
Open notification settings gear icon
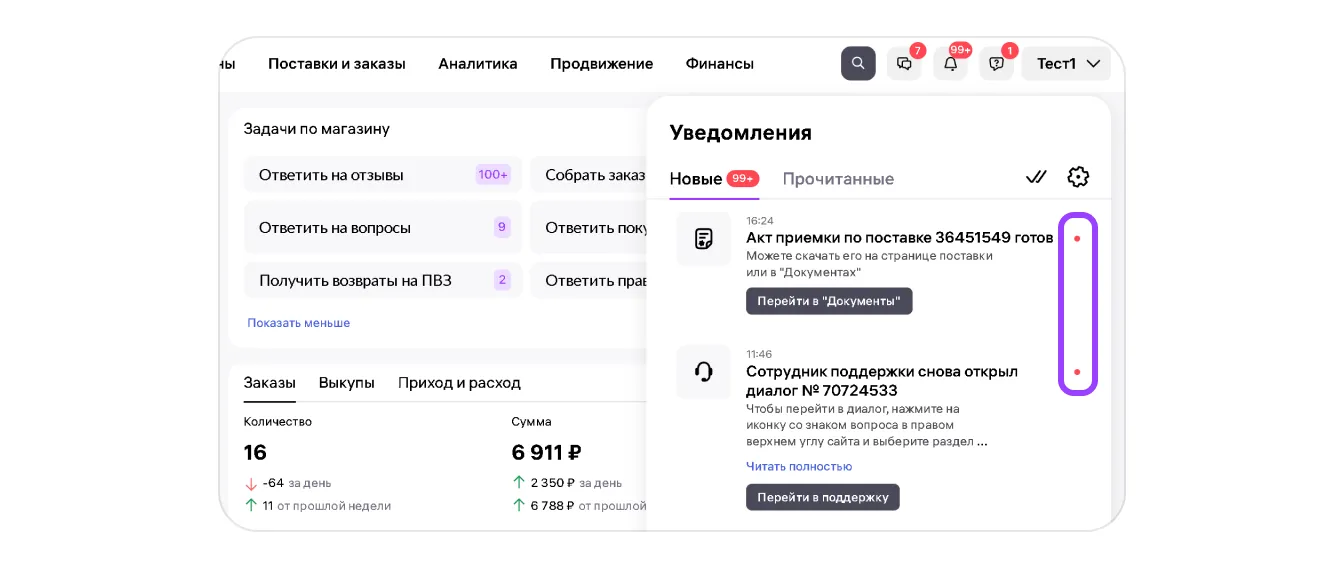pos(1078,177)
